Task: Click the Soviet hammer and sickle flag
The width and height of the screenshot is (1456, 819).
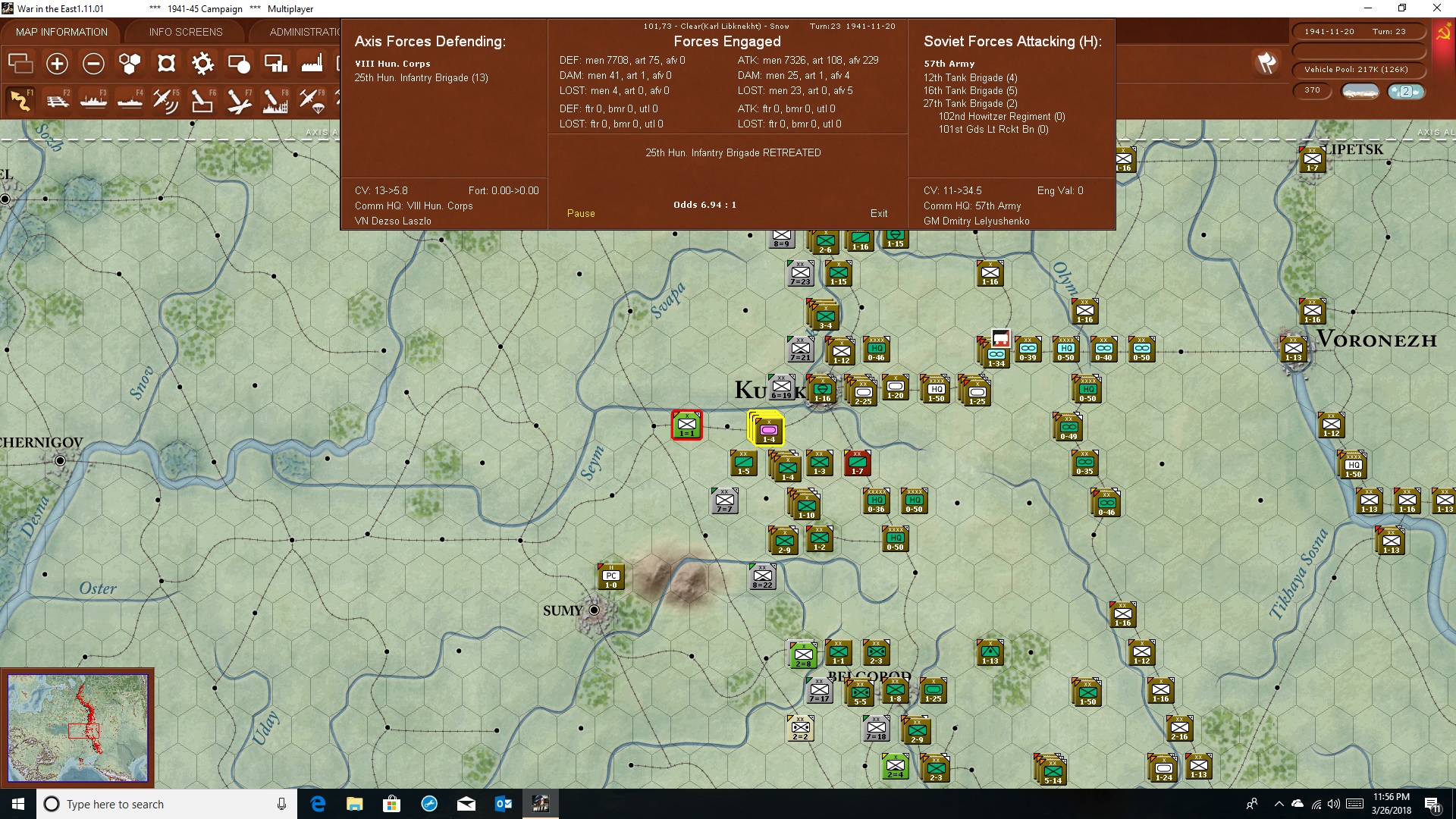Action: click(x=1444, y=34)
